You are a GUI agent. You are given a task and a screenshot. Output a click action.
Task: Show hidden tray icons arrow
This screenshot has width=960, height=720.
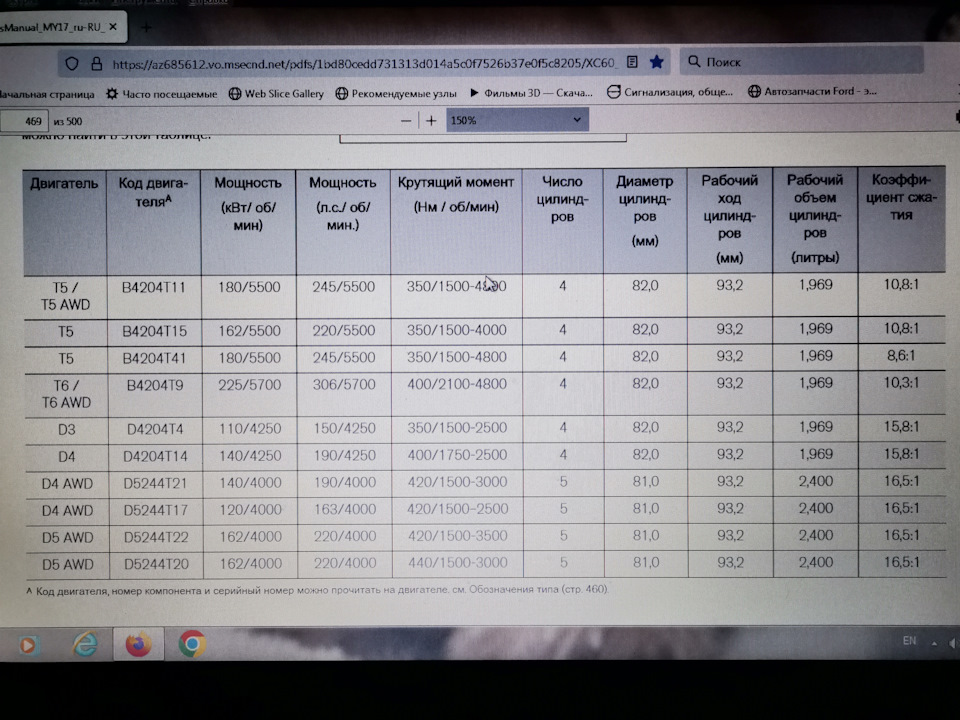point(934,643)
